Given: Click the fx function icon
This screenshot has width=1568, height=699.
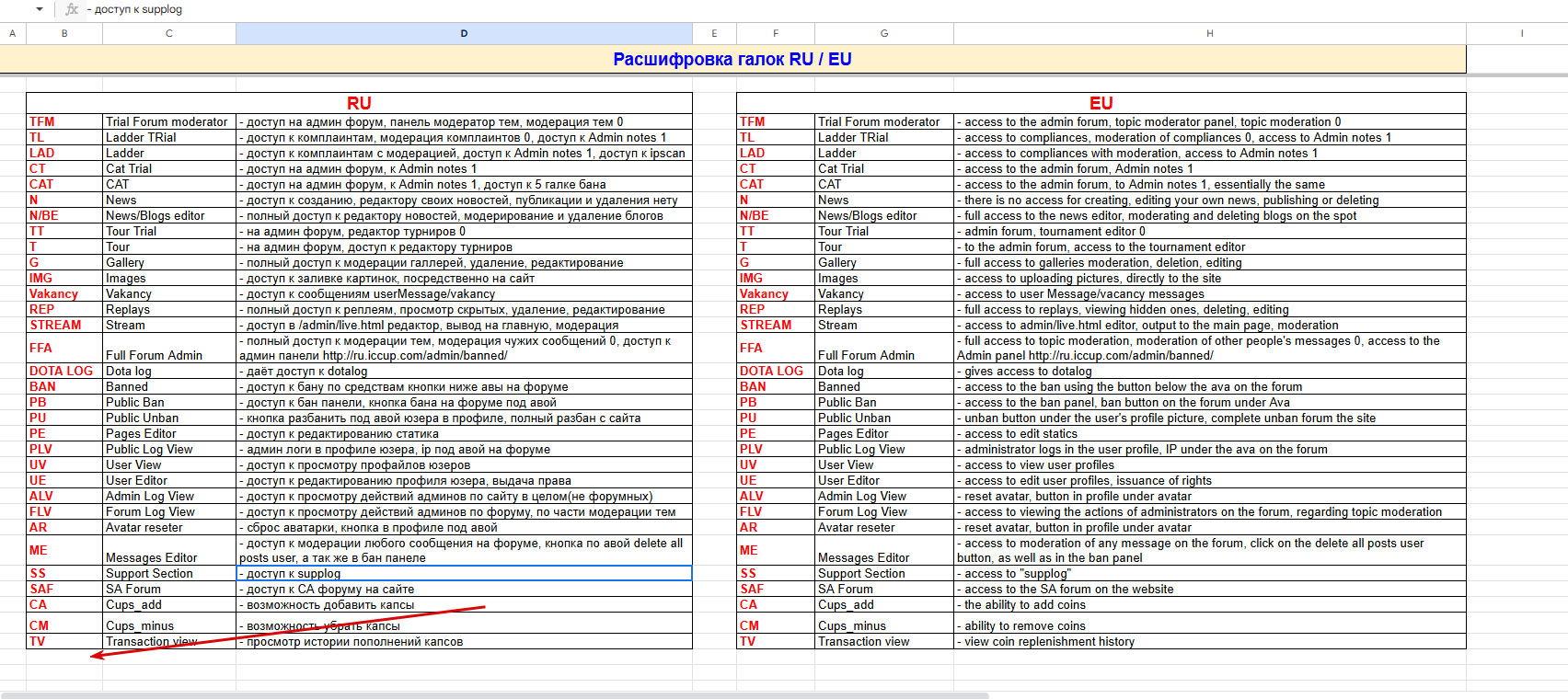Looking at the screenshot, I should click(x=72, y=9).
